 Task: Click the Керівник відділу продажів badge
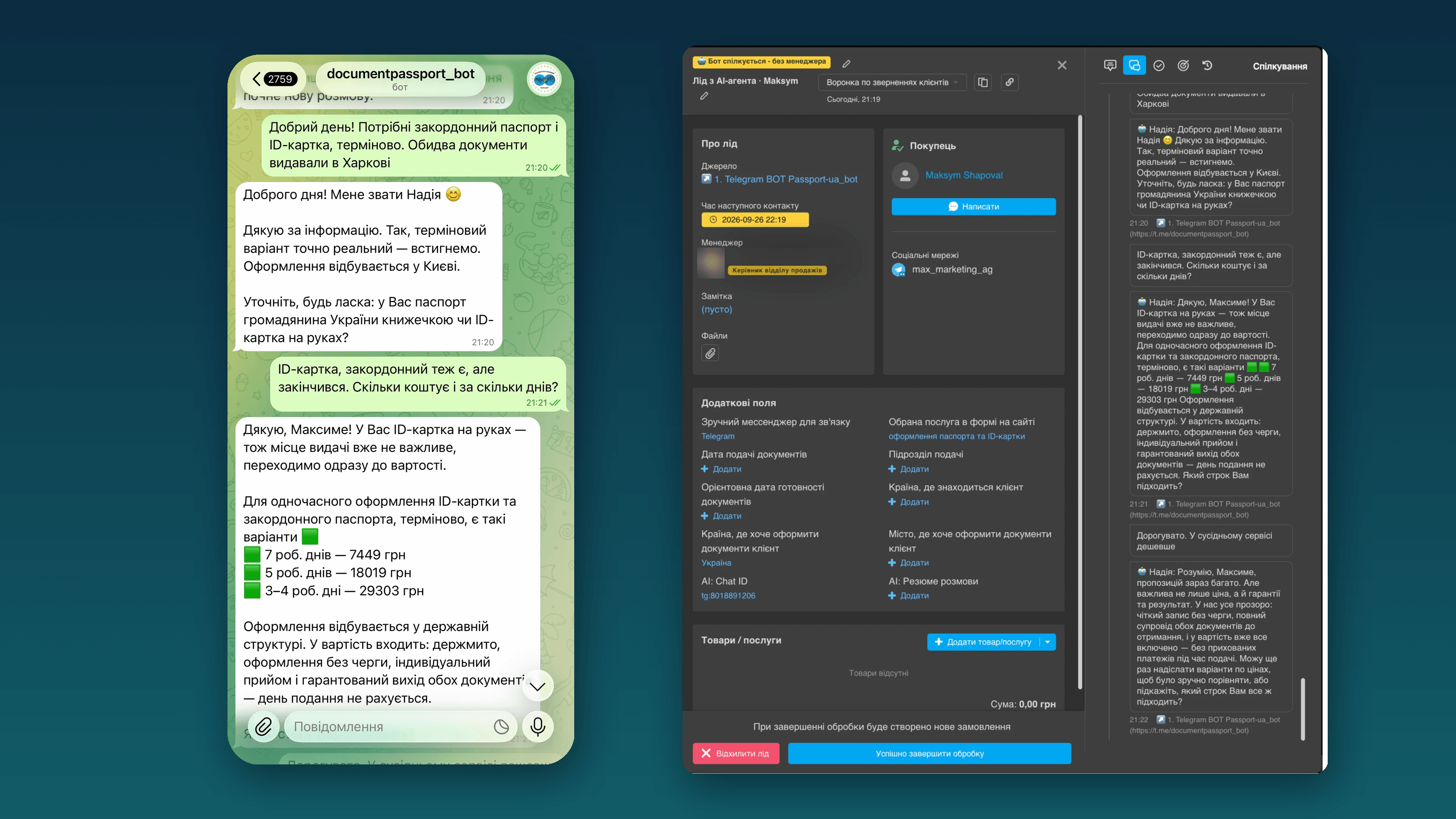point(777,270)
